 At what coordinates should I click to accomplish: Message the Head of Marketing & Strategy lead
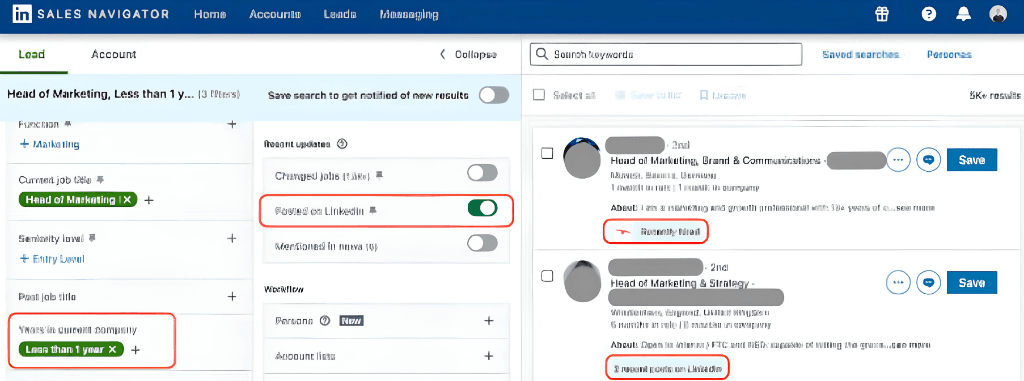coord(929,283)
